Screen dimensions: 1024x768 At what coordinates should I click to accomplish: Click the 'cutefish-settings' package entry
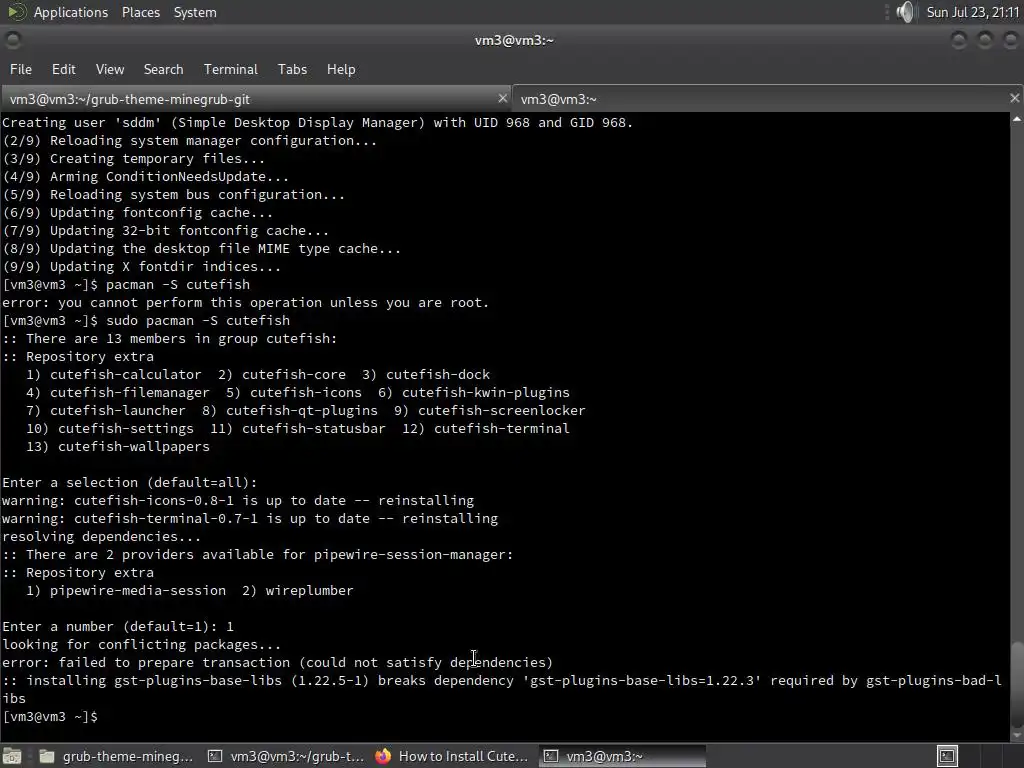point(125,428)
